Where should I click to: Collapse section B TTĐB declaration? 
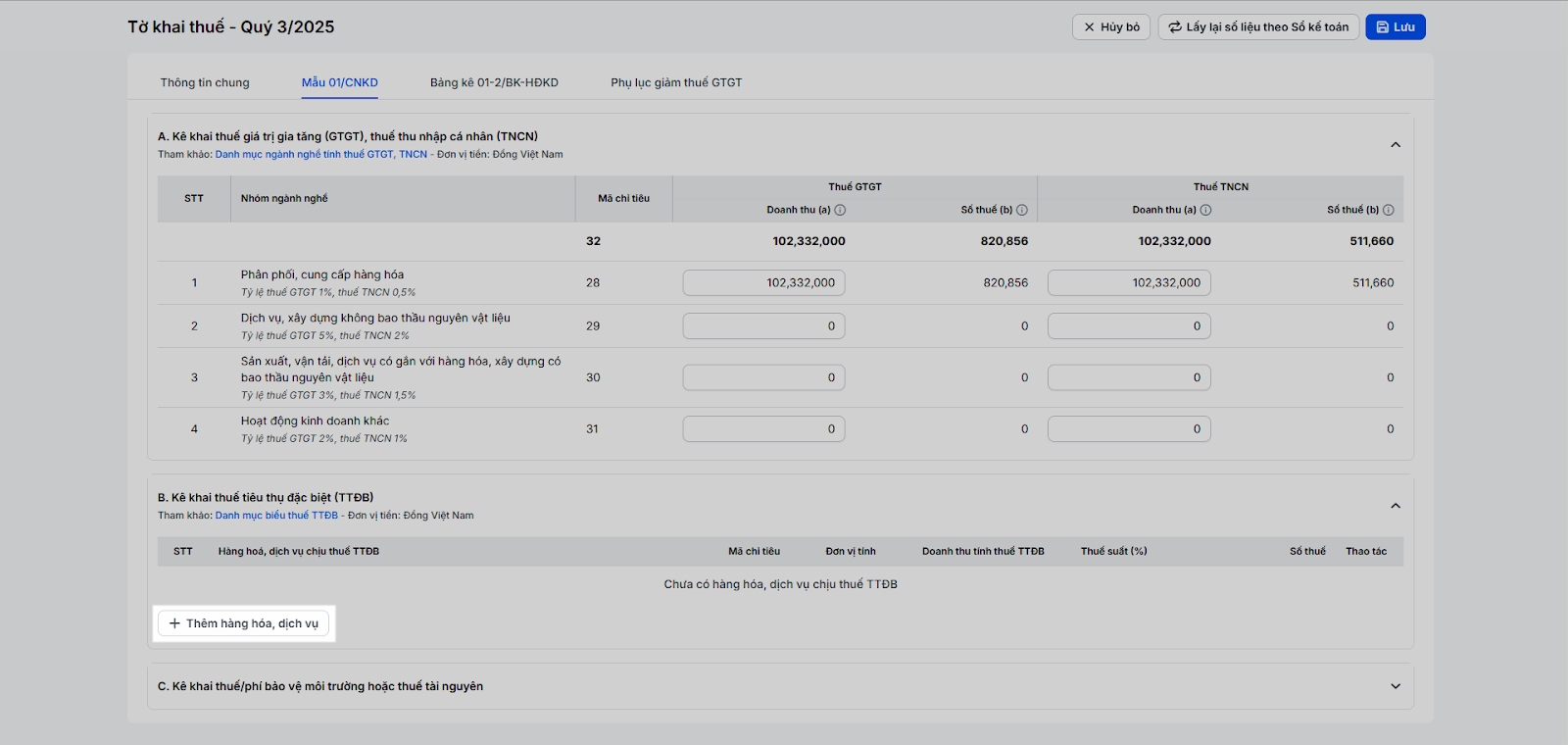1396,506
